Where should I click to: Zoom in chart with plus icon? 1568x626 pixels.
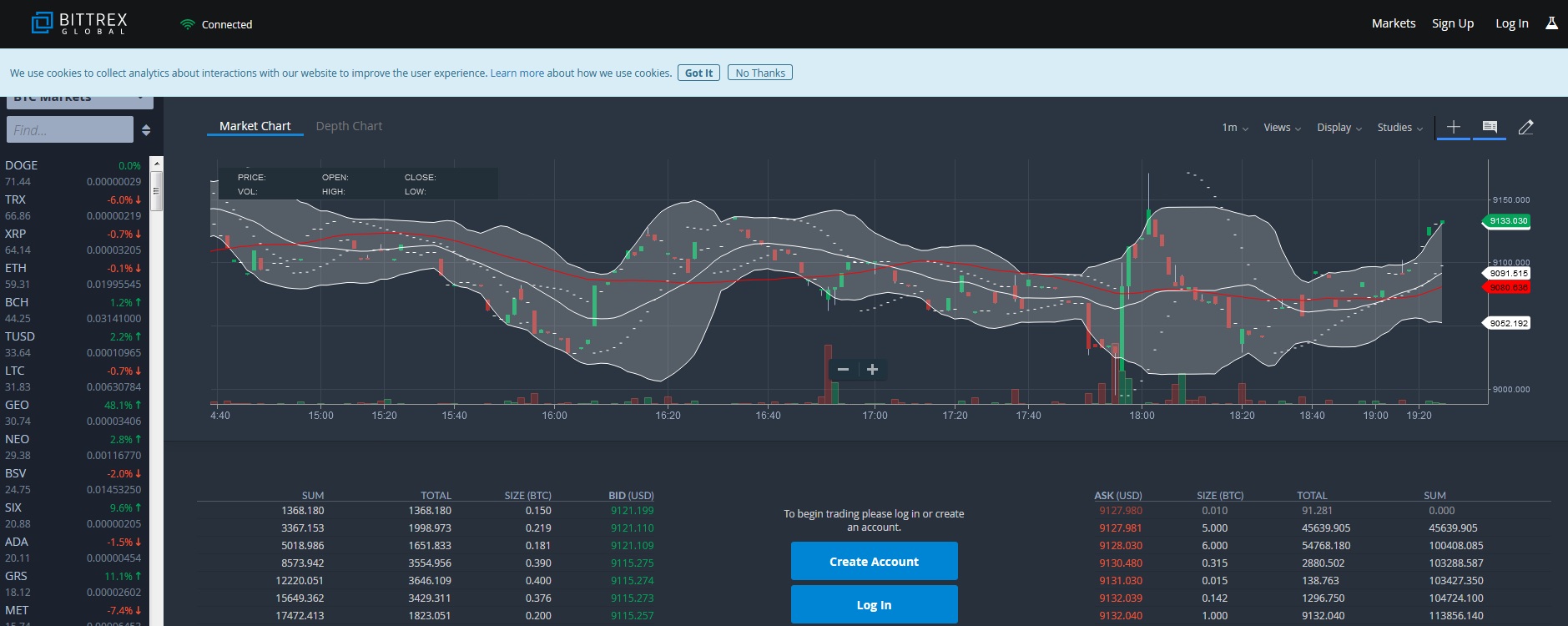[872, 370]
